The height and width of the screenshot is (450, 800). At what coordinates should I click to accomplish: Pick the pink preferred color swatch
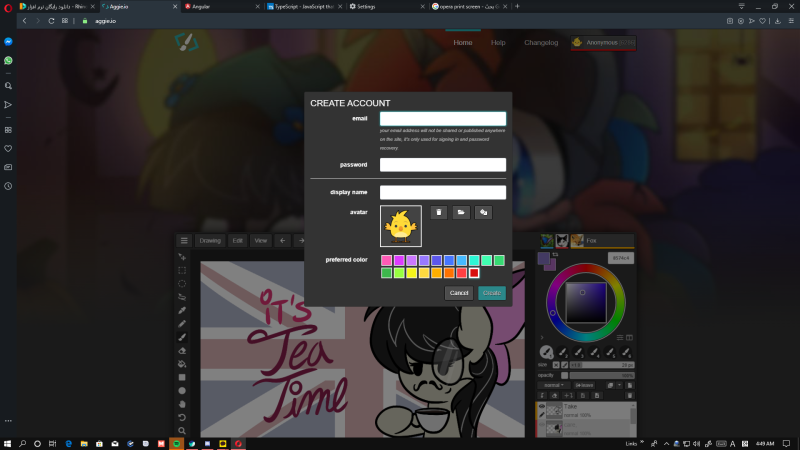tap(386, 260)
